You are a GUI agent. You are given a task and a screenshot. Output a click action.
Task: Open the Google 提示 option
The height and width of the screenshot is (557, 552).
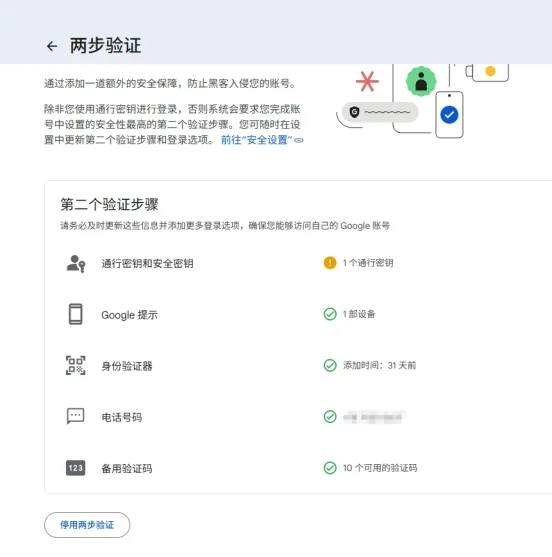[298, 314]
